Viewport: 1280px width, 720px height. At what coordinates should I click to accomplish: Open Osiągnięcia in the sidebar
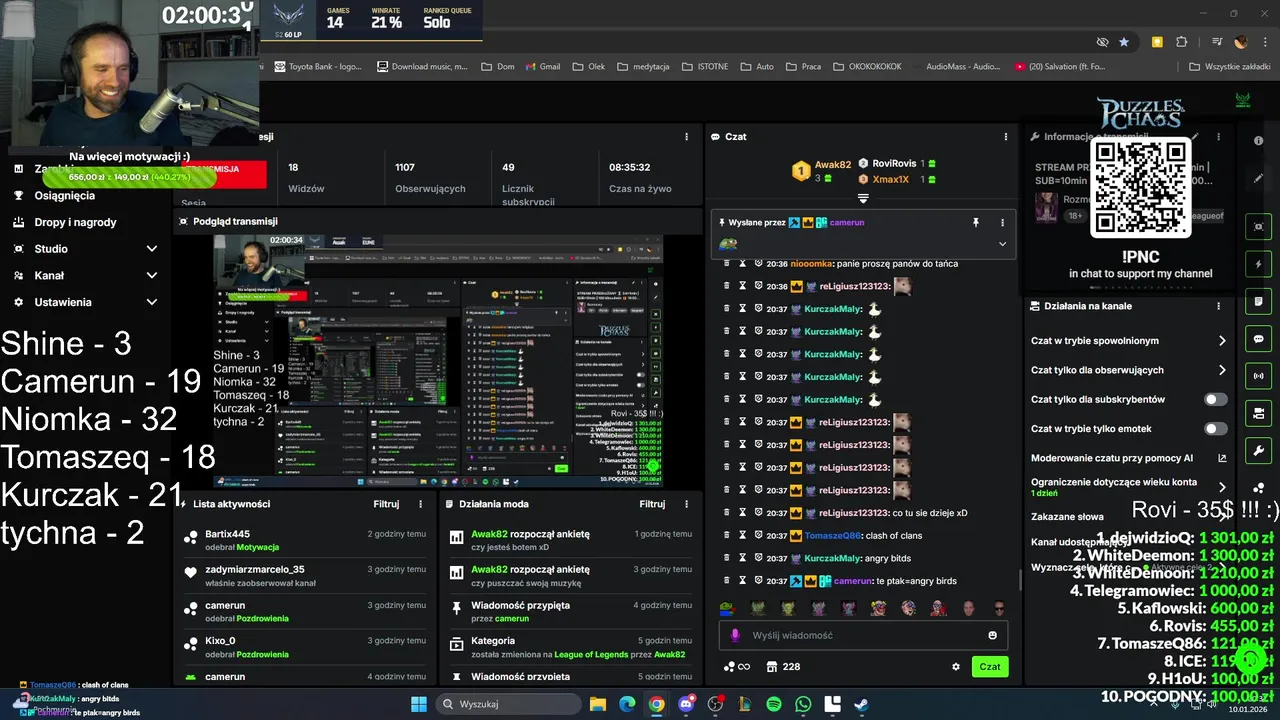pos(64,196)
